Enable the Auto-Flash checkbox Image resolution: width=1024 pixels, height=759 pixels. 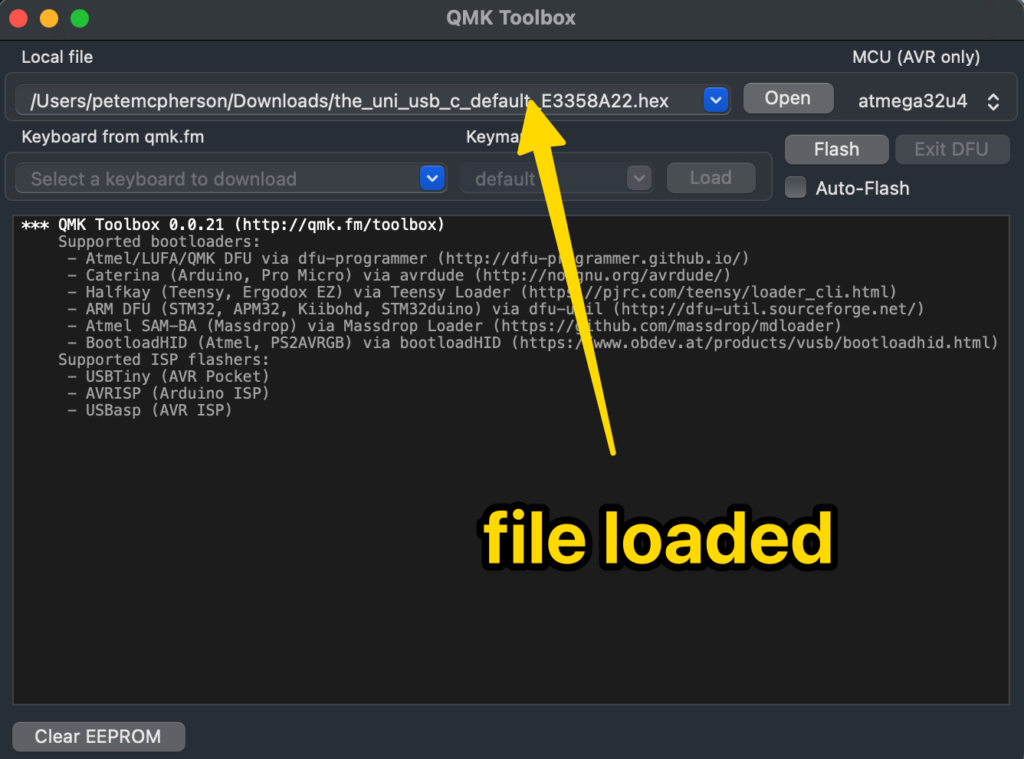(795, 187)
